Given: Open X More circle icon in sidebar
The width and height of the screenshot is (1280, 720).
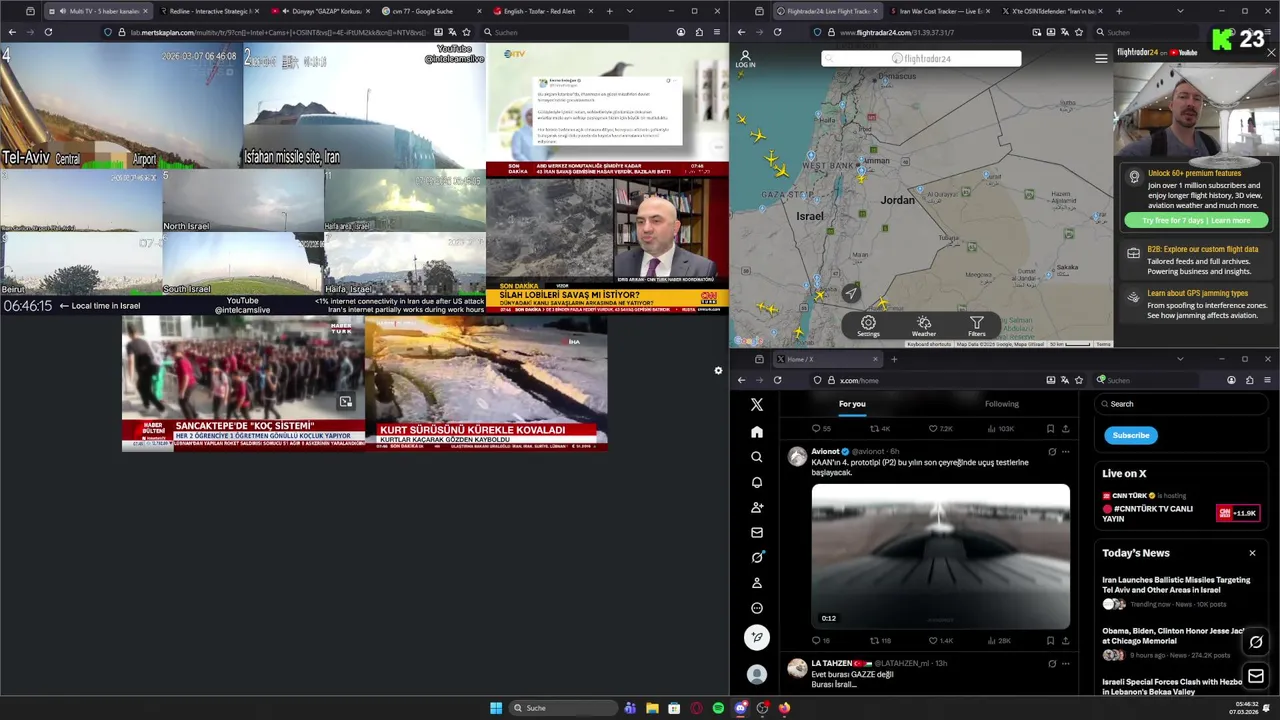Looking at the screenshot, I should pos(757,608).
